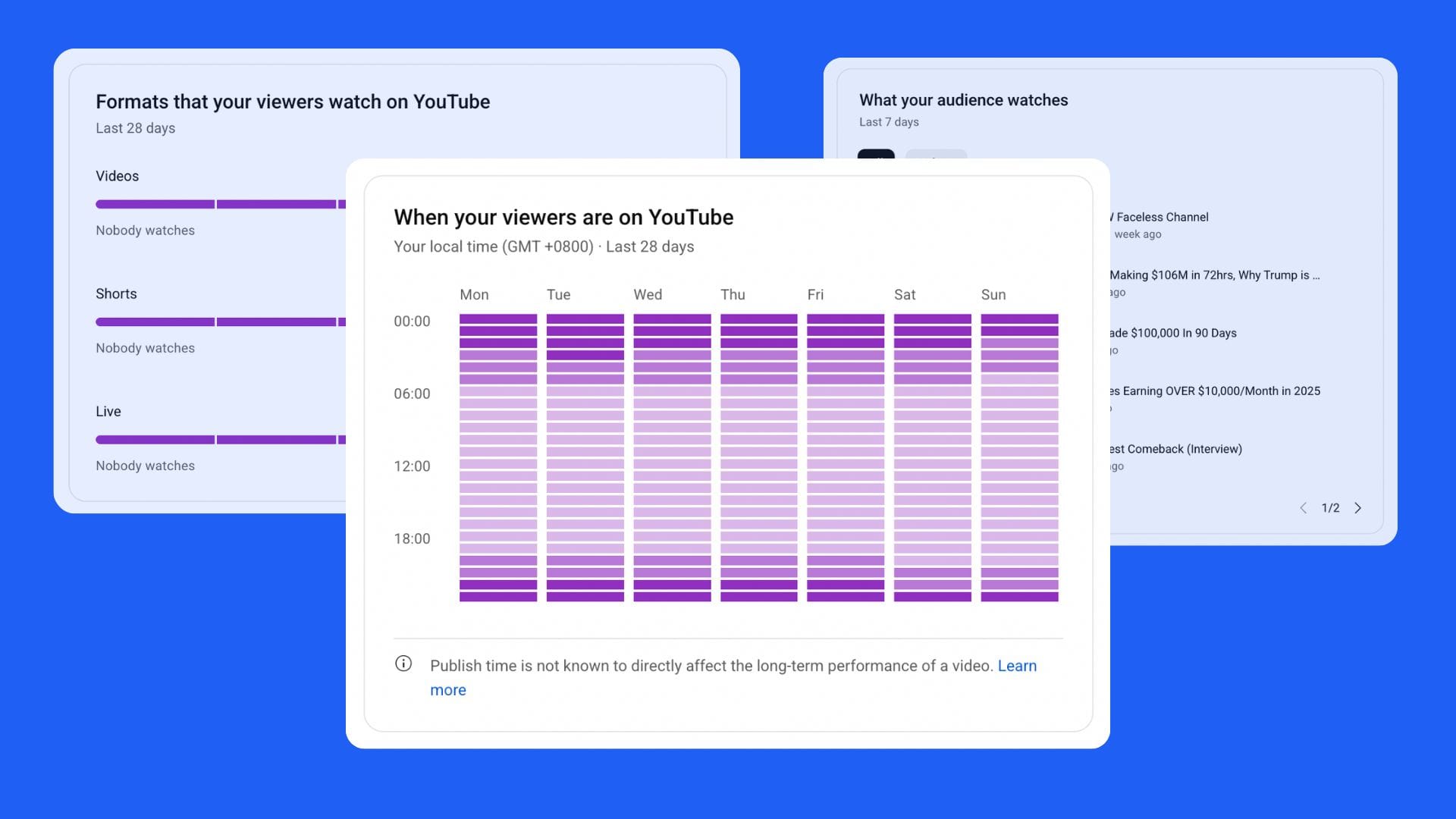Click the 1/2 page indicator

[x=1330, y=508]
